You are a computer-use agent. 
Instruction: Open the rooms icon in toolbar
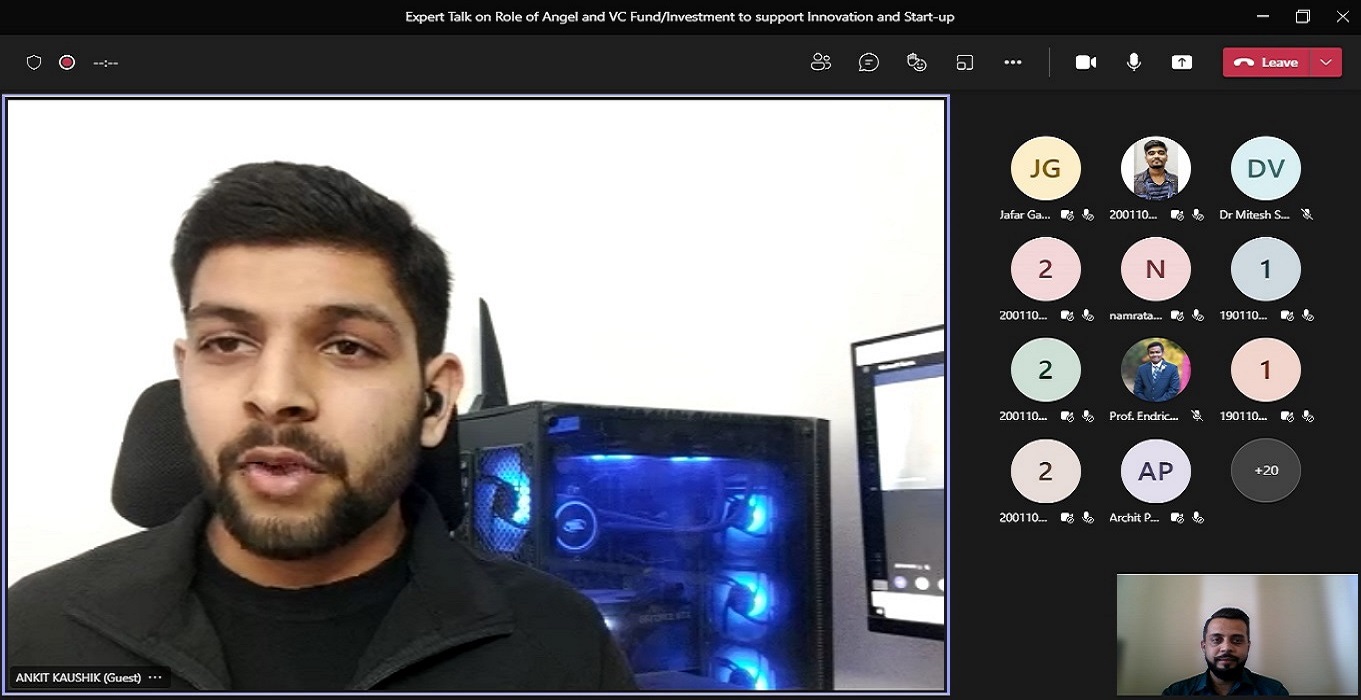coord(965,62)
